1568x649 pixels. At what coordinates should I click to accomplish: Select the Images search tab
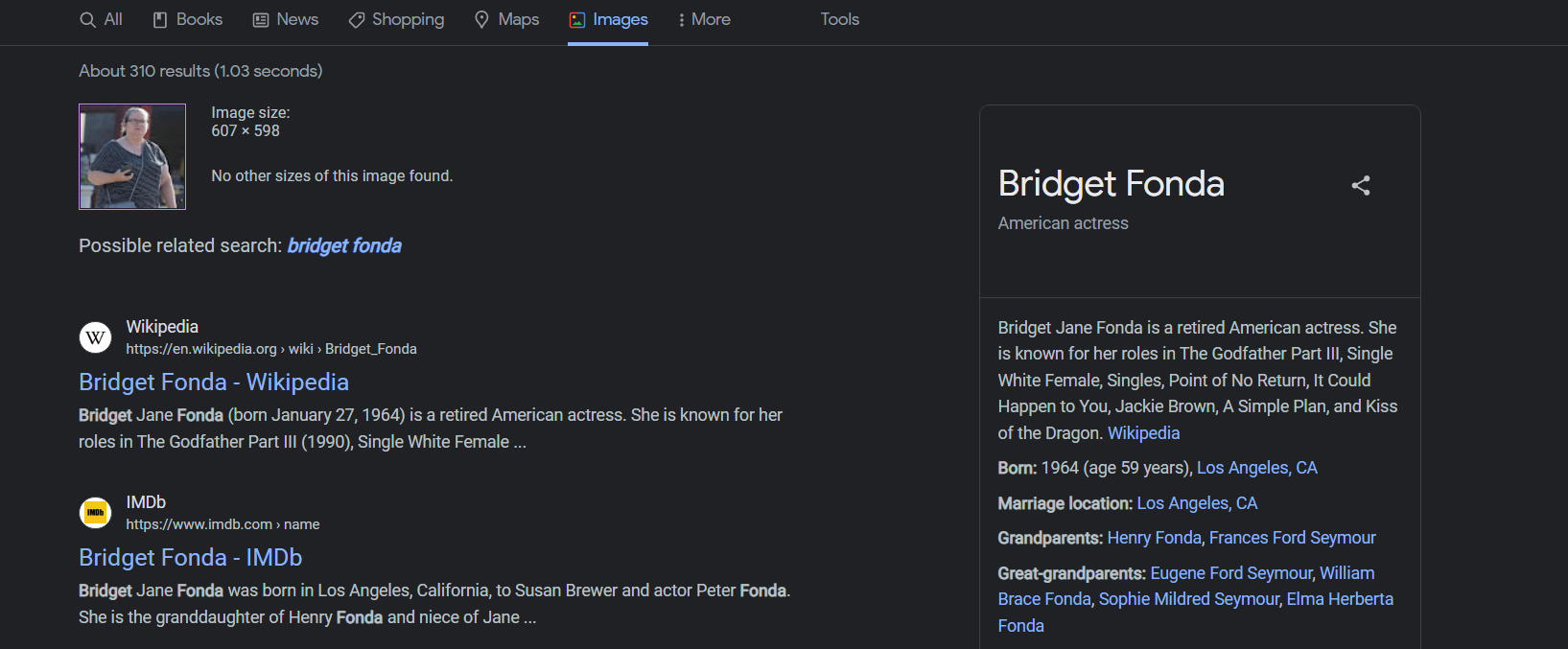coord(608,19)
